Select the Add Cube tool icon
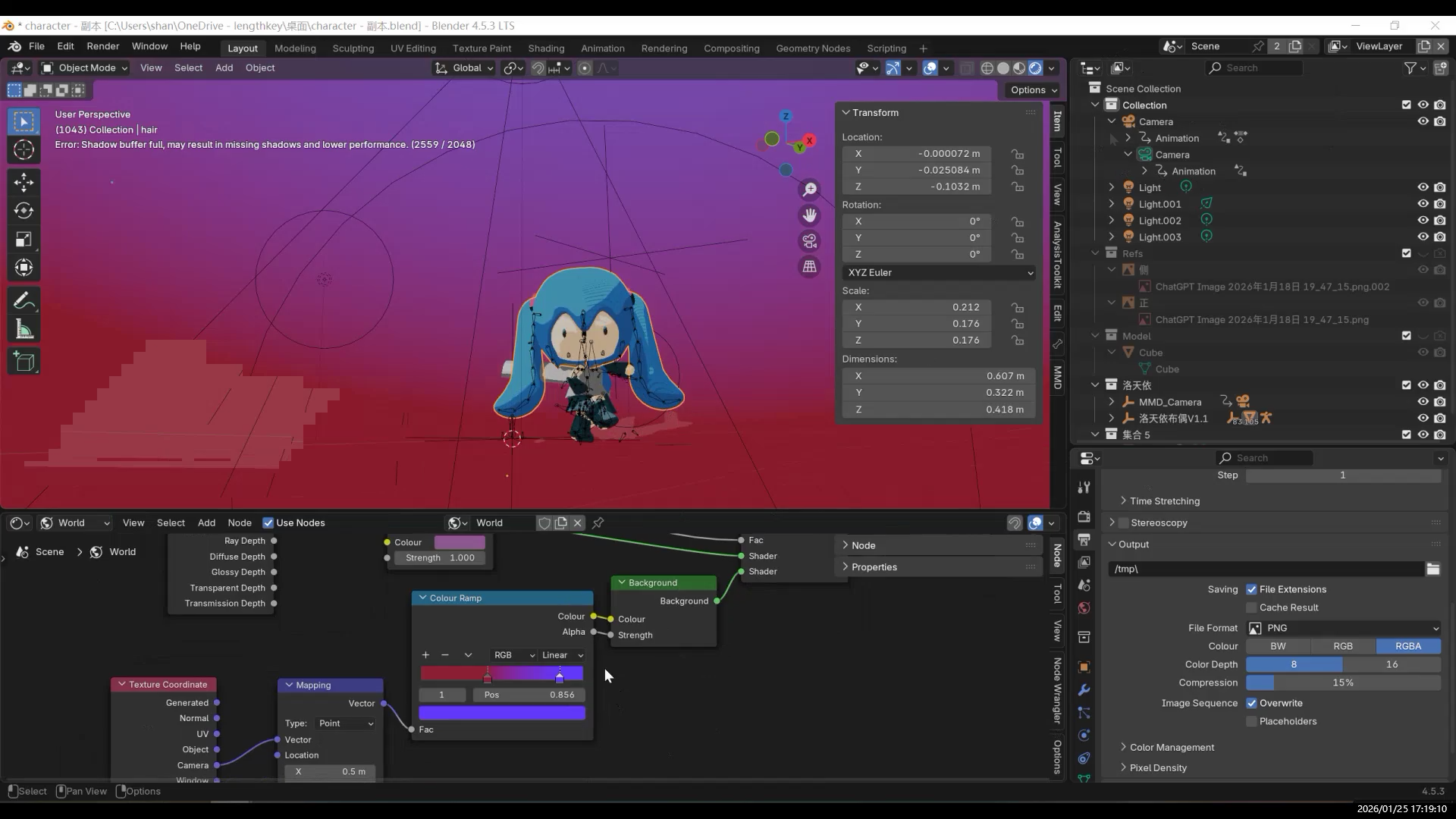The height and width of the screenshot is (819, 1456). 24,362
